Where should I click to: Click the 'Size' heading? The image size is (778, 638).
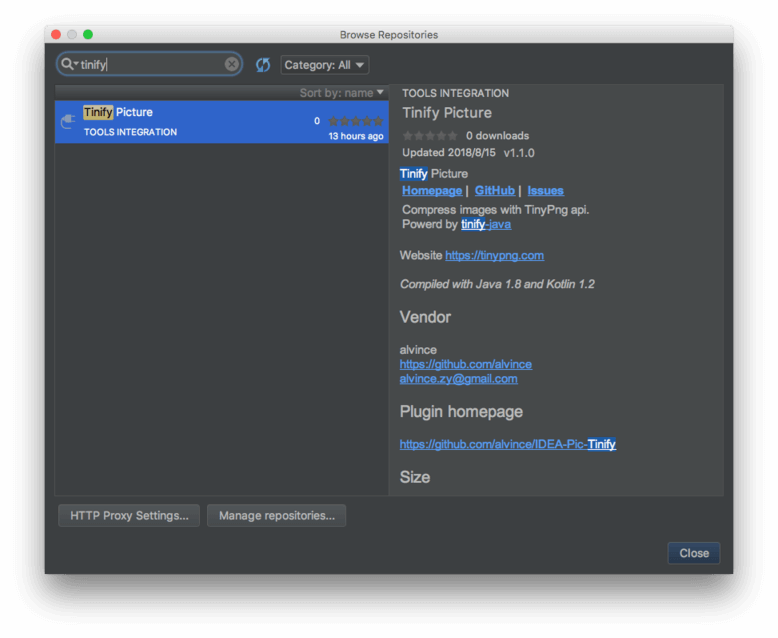(415, 477)
